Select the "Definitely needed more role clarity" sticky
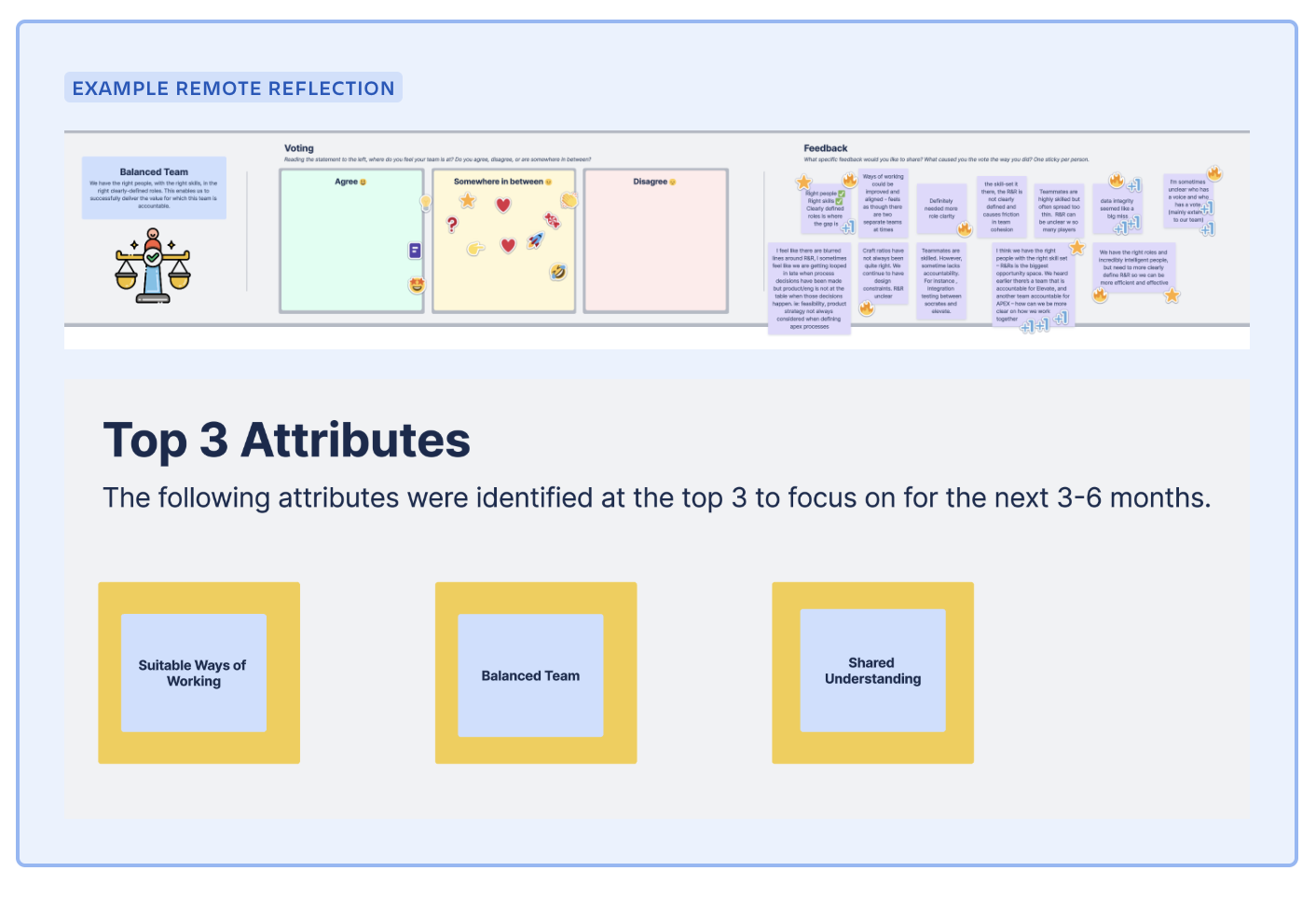This screenshot has height=898, width=1316. point(940,208)
